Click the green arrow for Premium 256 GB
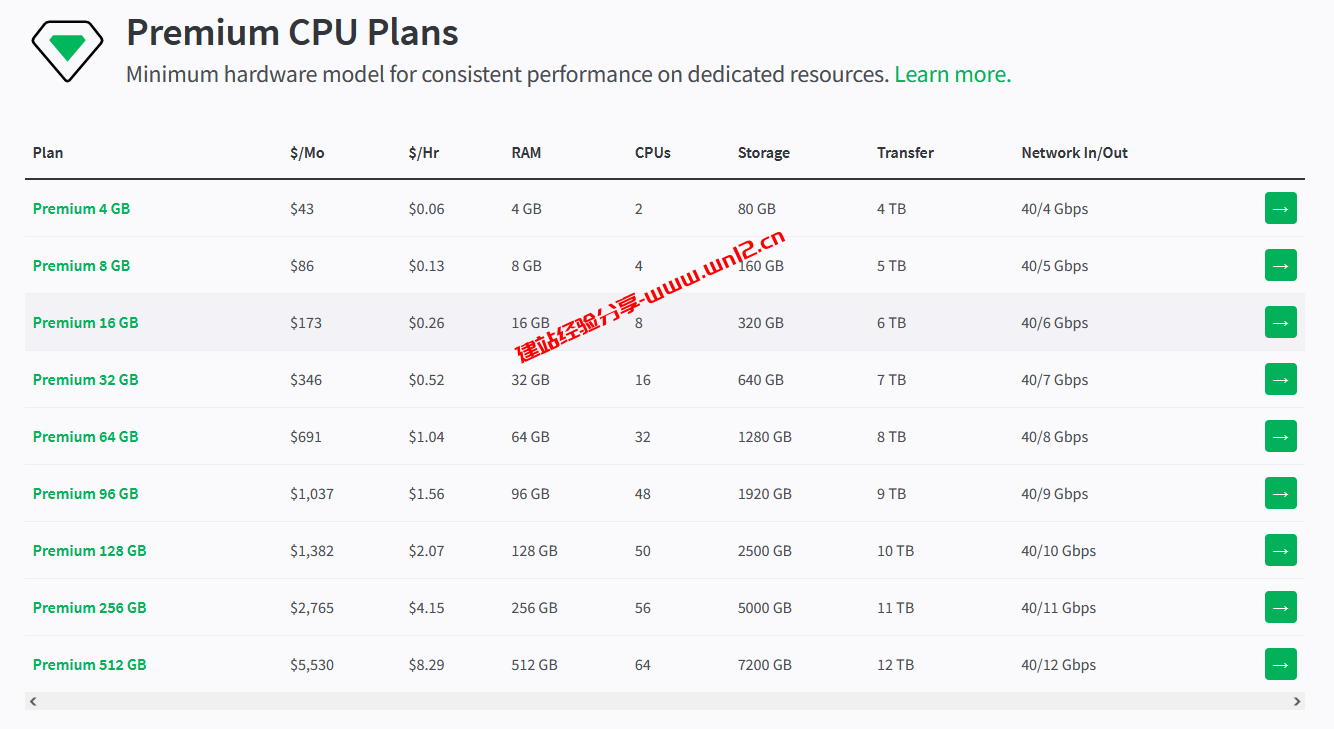1334x729 pixels. click(x=1280, y=607)
